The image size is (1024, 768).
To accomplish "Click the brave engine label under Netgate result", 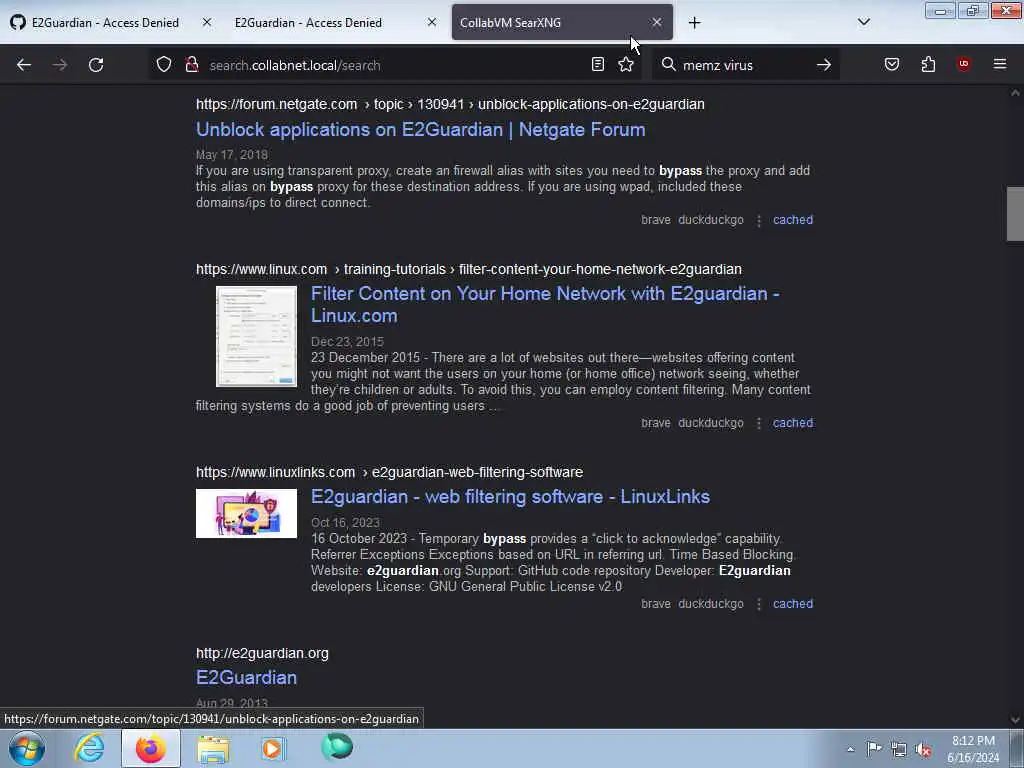I will [656, 220].
